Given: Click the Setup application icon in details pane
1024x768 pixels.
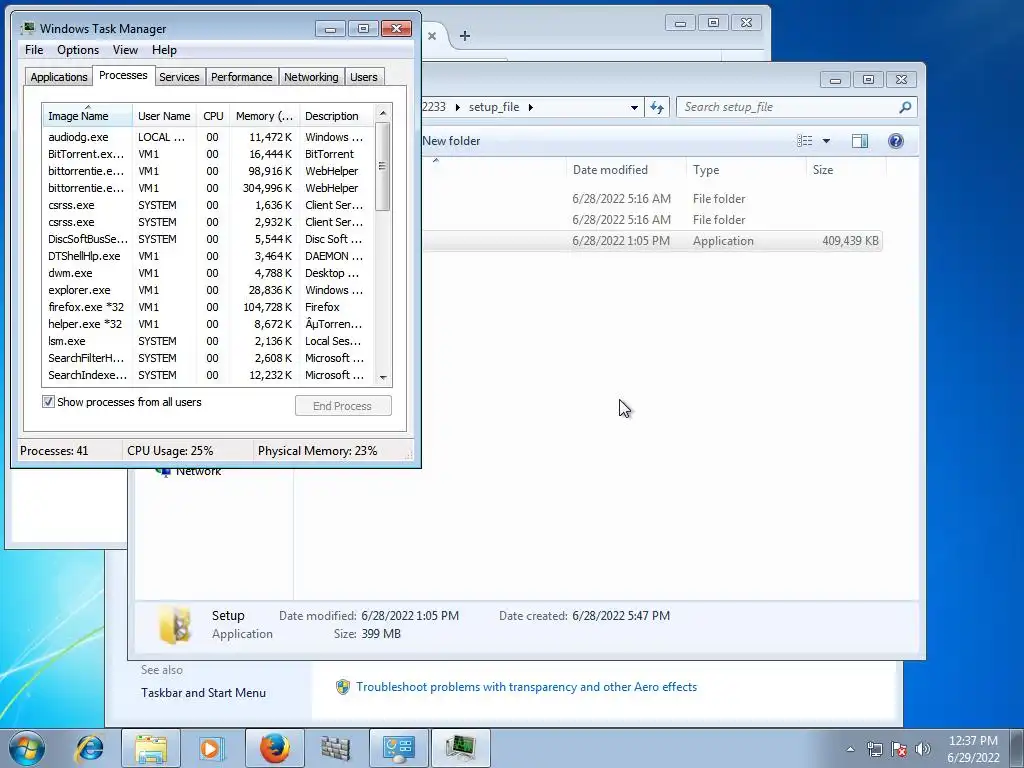Looking at the screenshot, I should pos(175,625).
